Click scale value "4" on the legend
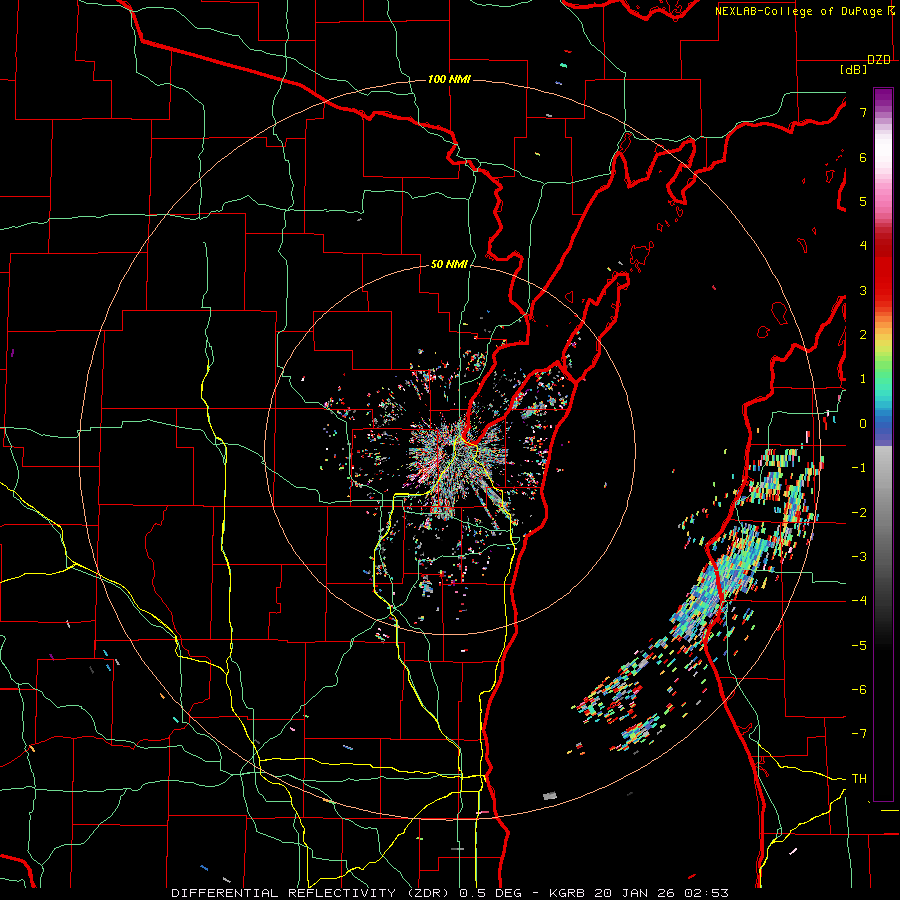900x900 pixels. (863, 246)
